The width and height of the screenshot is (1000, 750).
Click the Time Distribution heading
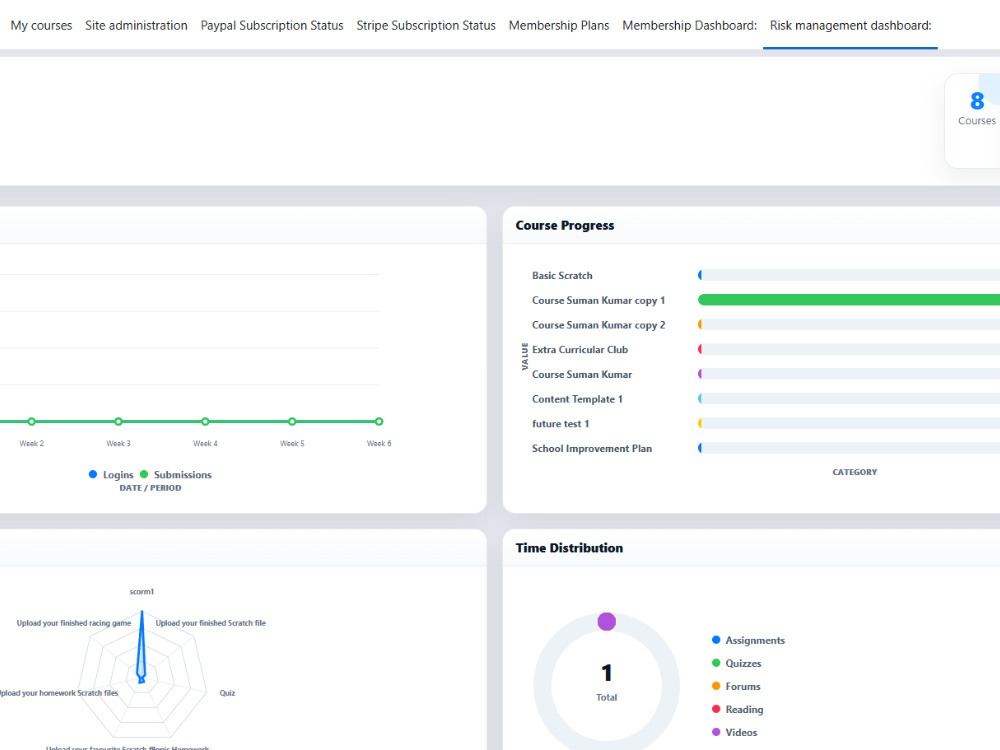[569, 548]
